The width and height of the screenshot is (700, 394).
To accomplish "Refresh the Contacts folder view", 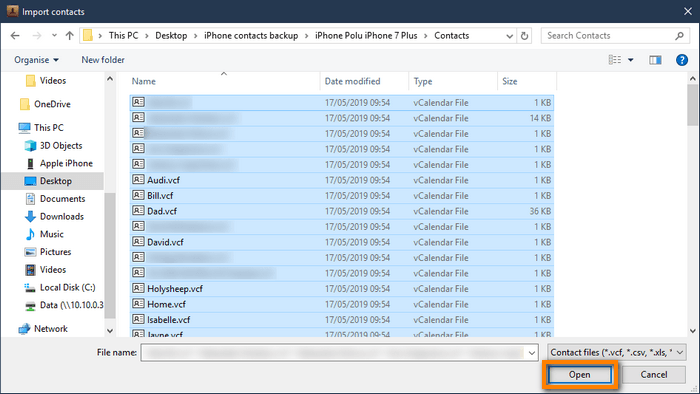I will 525,36.
